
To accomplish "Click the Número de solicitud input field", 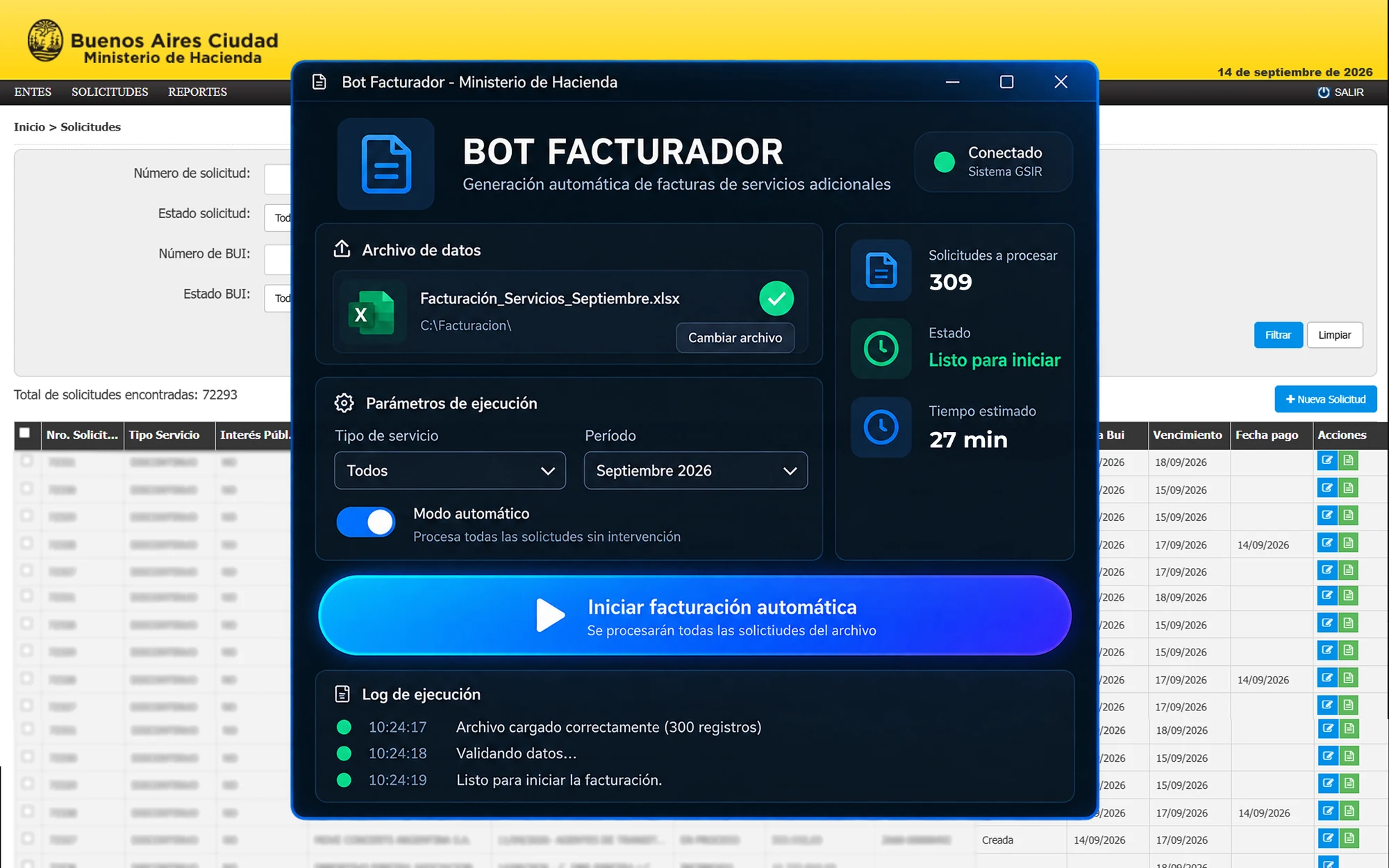I will click(278, 179).
